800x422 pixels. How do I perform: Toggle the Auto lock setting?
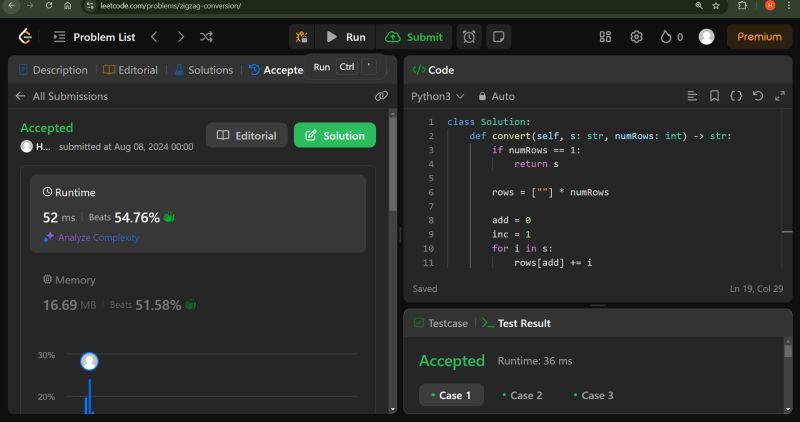[496, 96]
